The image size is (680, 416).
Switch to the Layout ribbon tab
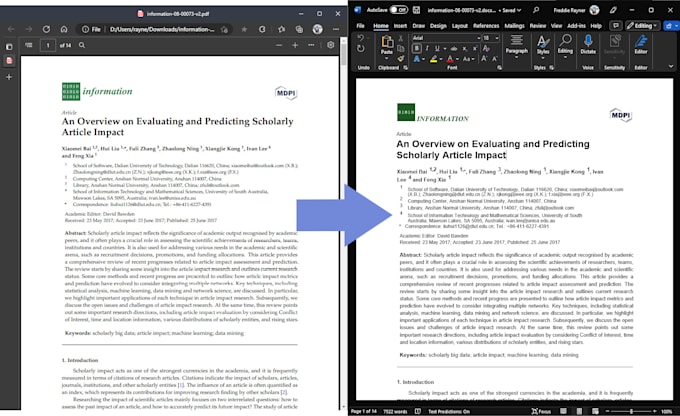coord(461,25)
